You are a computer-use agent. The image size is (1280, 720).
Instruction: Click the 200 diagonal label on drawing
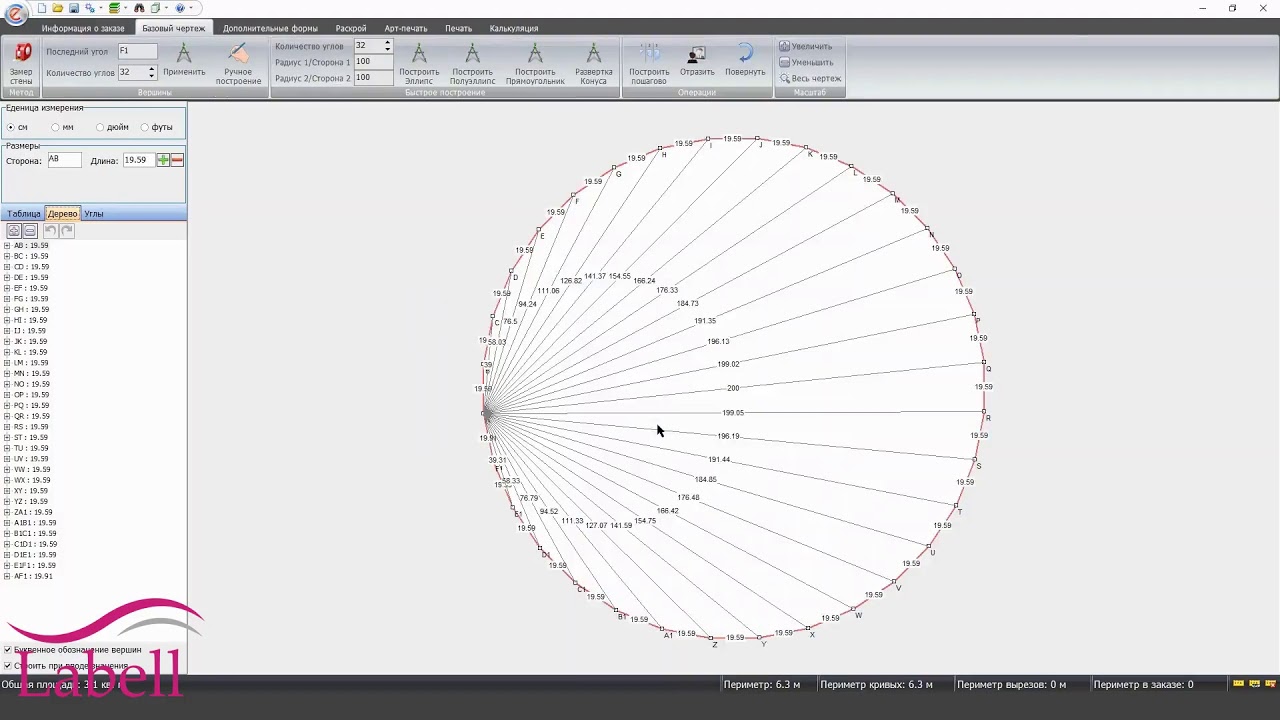pos(733,388)
